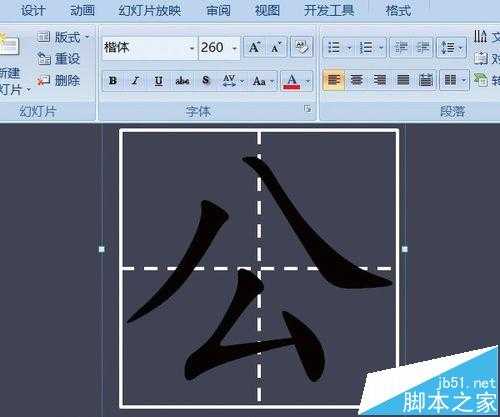Toggle underline formatting
The width and height of the screenshot is (500, 417).
[159, 80]
